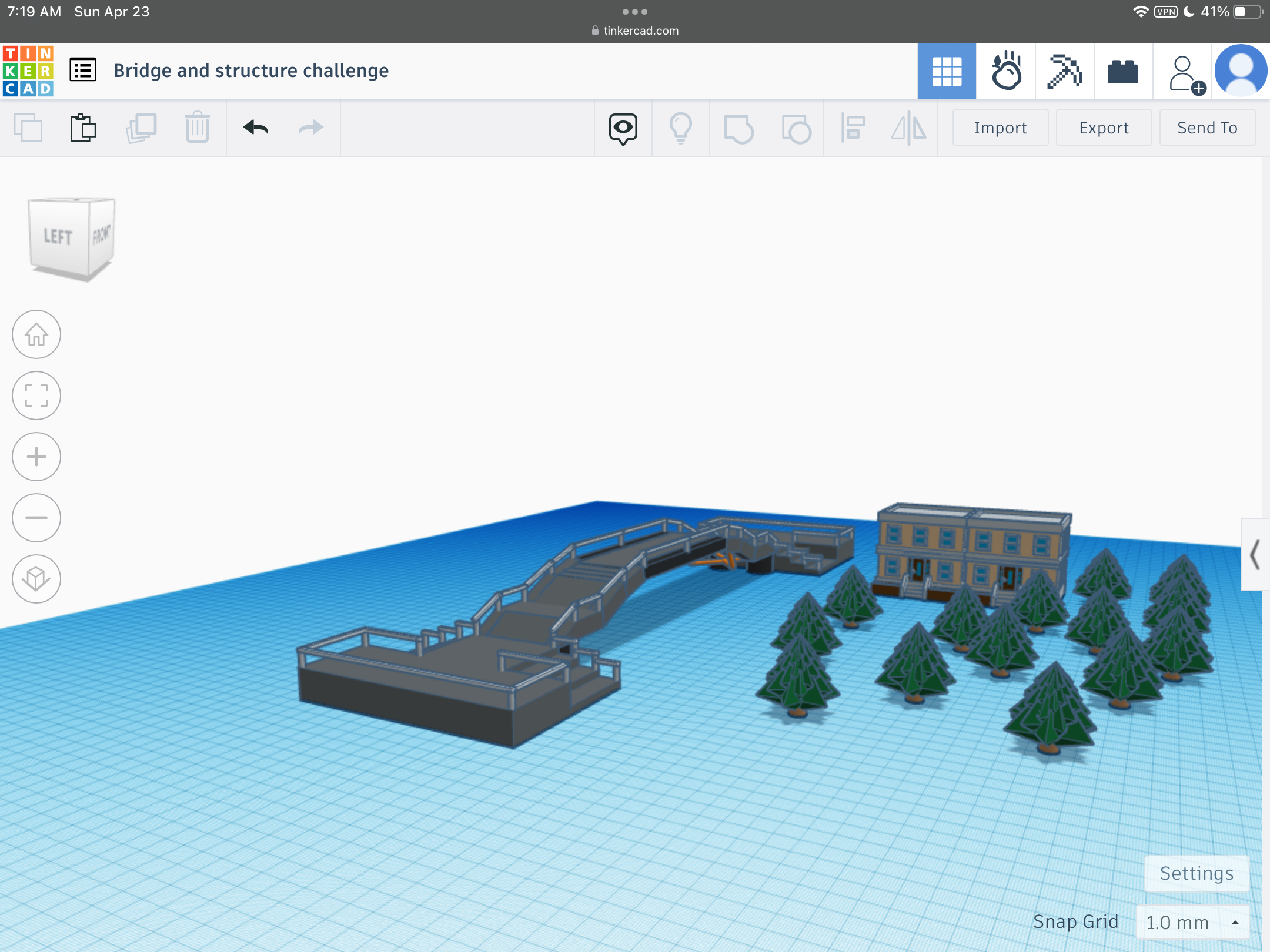Open the workplane Settings button
The width and height of the screenshot is (1270, 952).
coord(1197,873)
